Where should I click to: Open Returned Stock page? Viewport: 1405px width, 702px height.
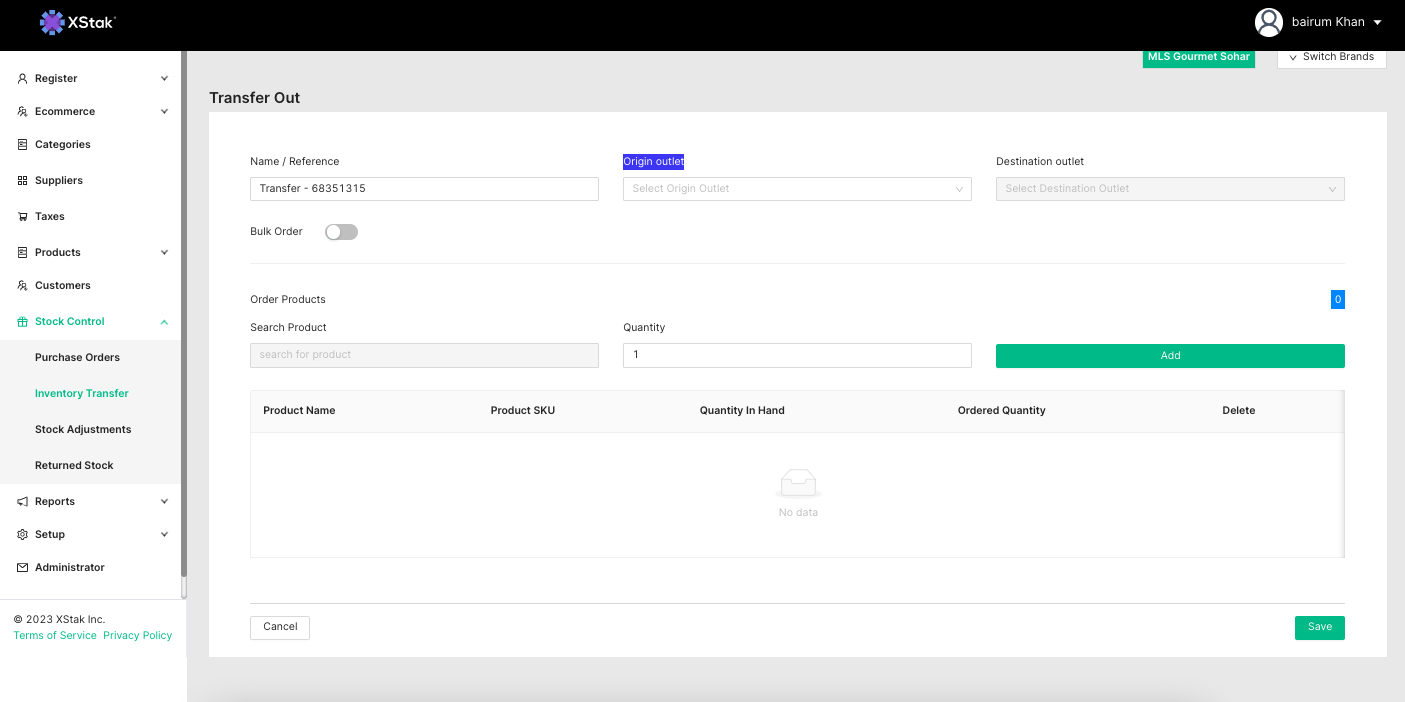click(x=74, y=466)
